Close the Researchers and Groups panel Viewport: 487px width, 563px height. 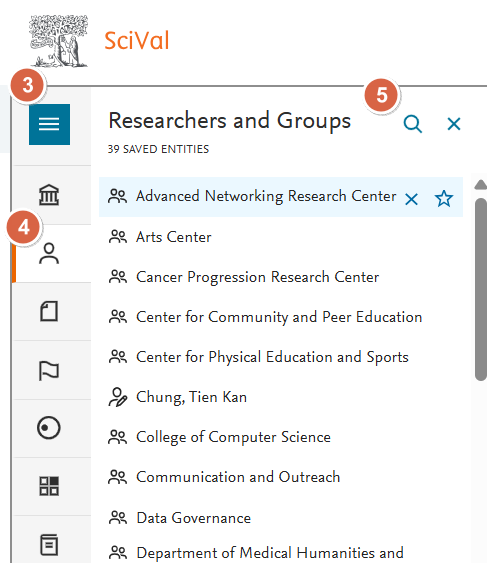tap(454, 124)
